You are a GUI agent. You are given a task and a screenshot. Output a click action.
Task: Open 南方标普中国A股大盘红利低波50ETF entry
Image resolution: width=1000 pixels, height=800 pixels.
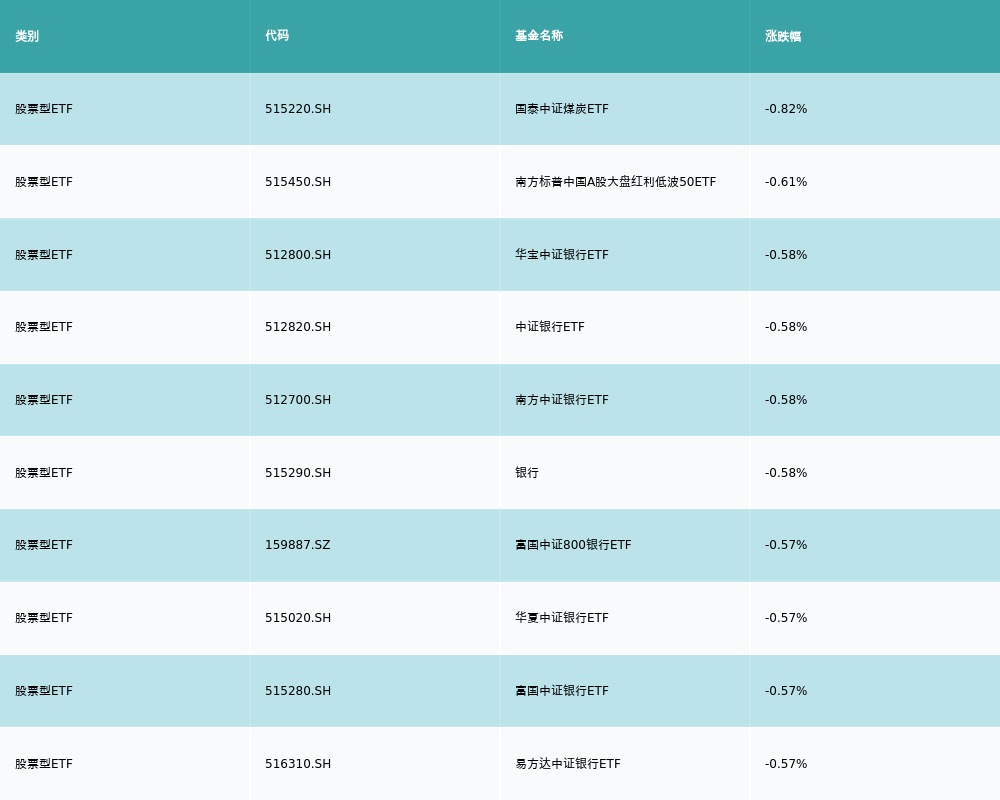click(x=616, y=182)
